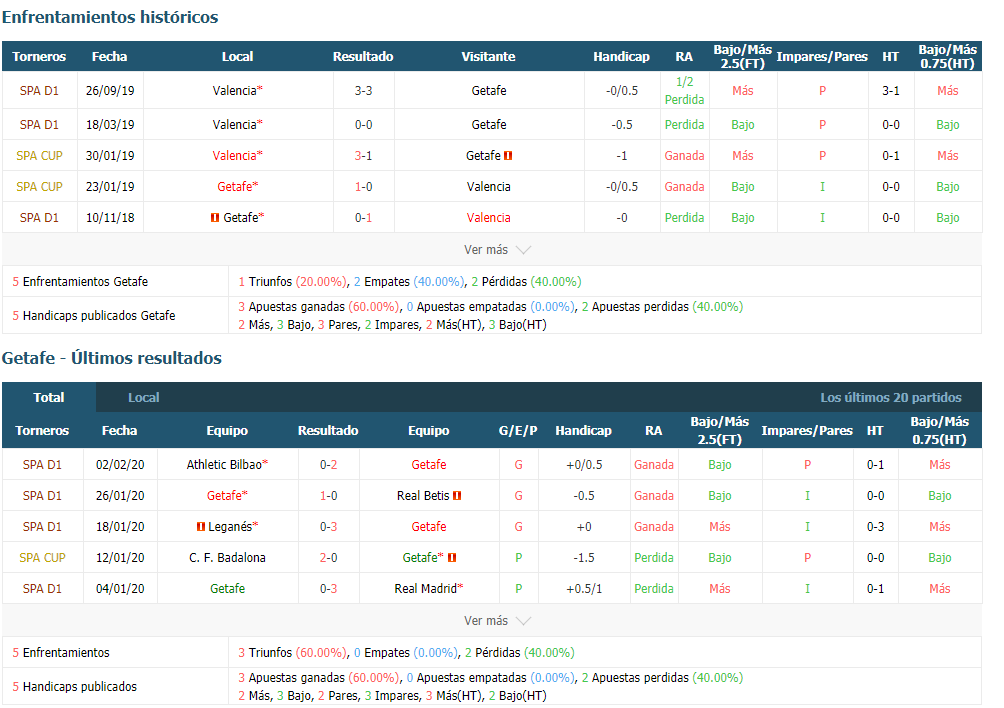Viewport: 1004px width, 708px height.
Task: Click 5 Handicaps publicados Getafe label
Action: [x=93, y=316]
